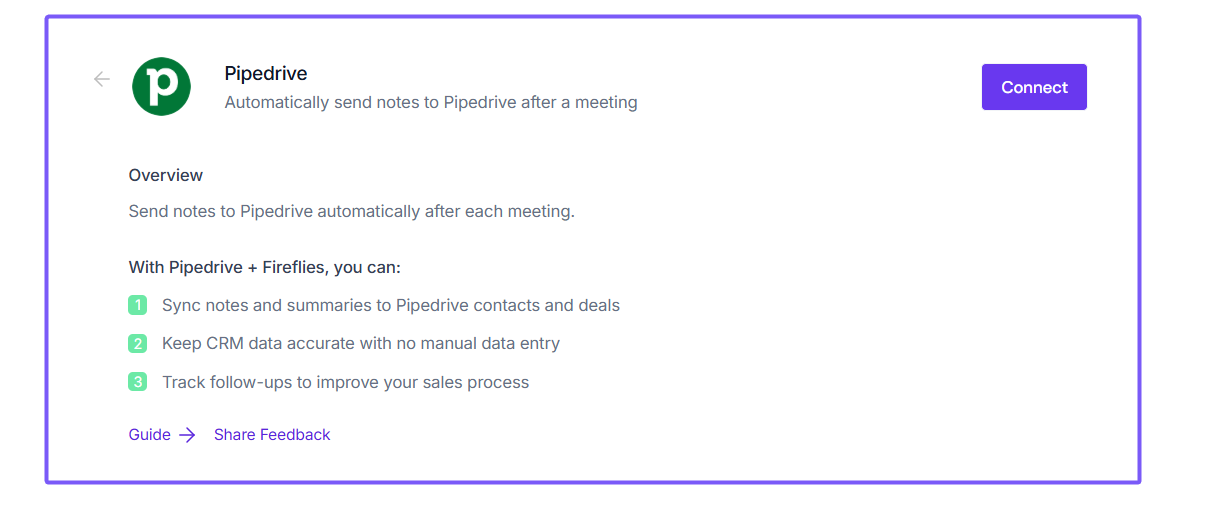Click the green number 3 badge
1207x520 pixels.
(138, 382)
